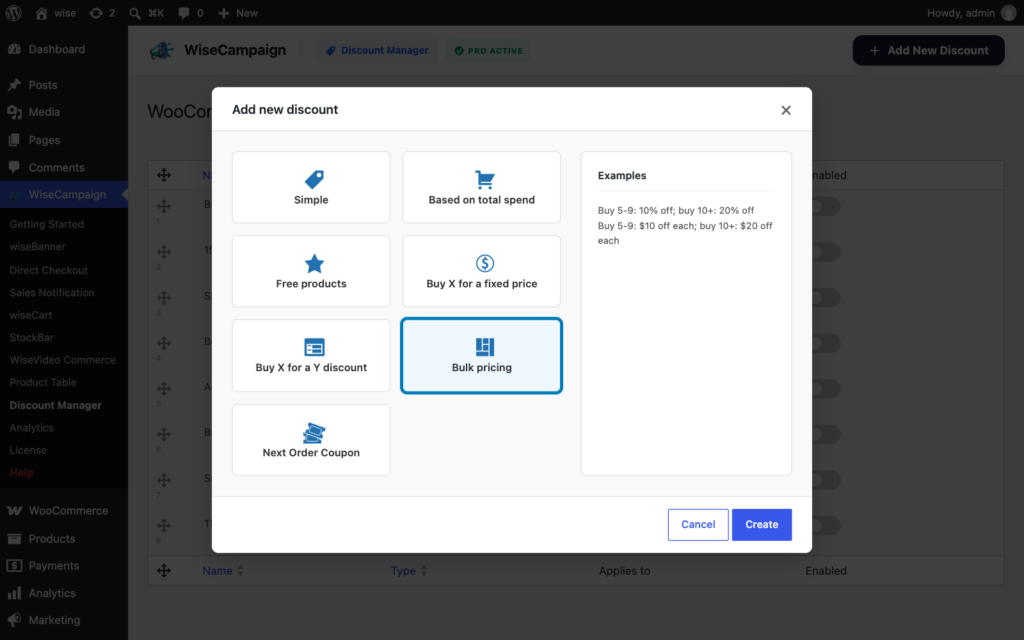
Task: Open the WiseCampaign Analytics submenu item
Action: (31, 428)
